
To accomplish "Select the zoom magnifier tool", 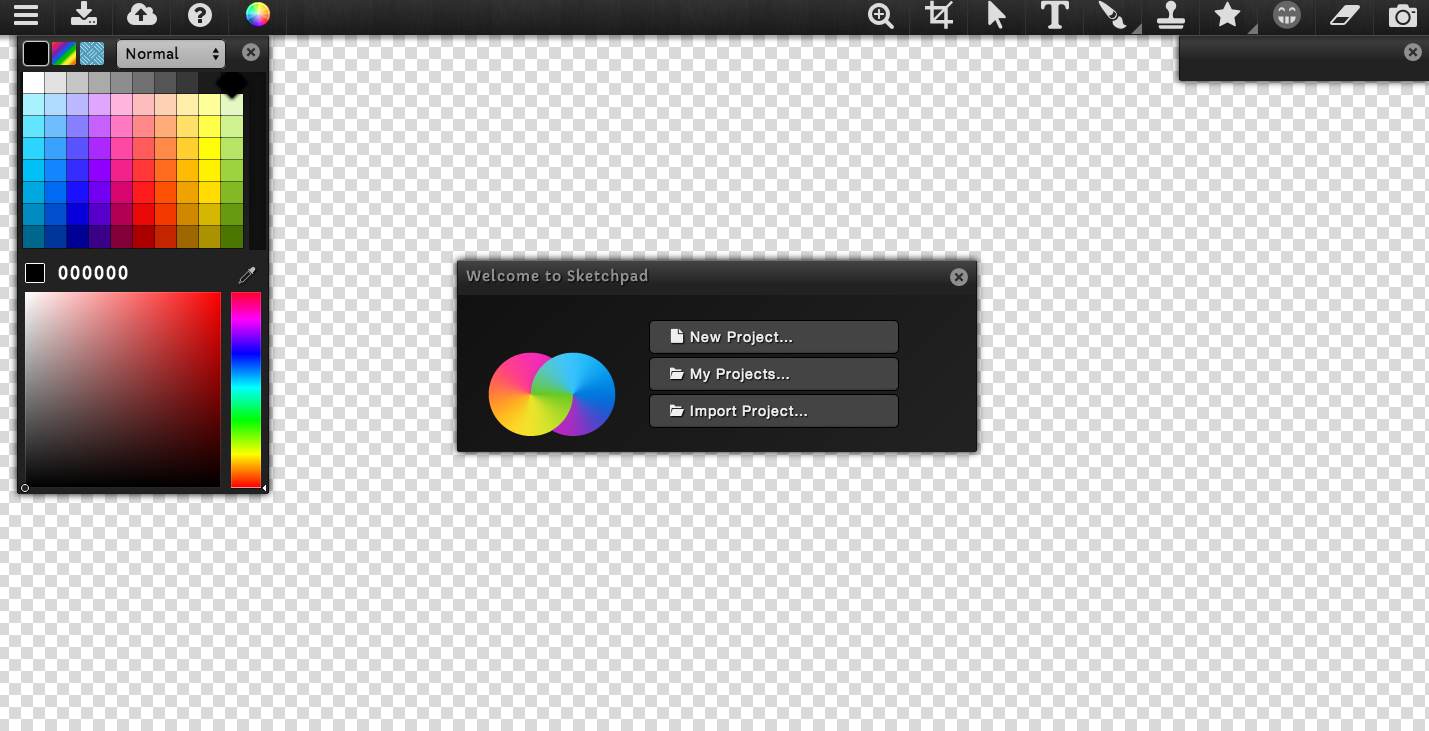I will coord(881,16).
